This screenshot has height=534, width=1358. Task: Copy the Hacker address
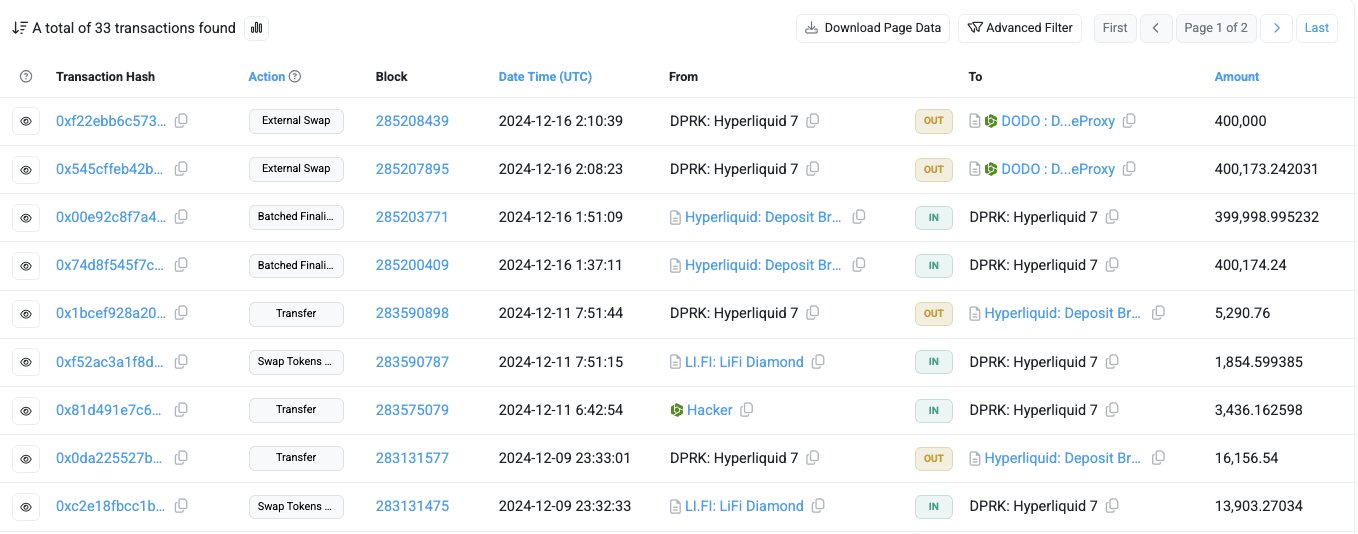pyautogui.click(x=747, y=410)
